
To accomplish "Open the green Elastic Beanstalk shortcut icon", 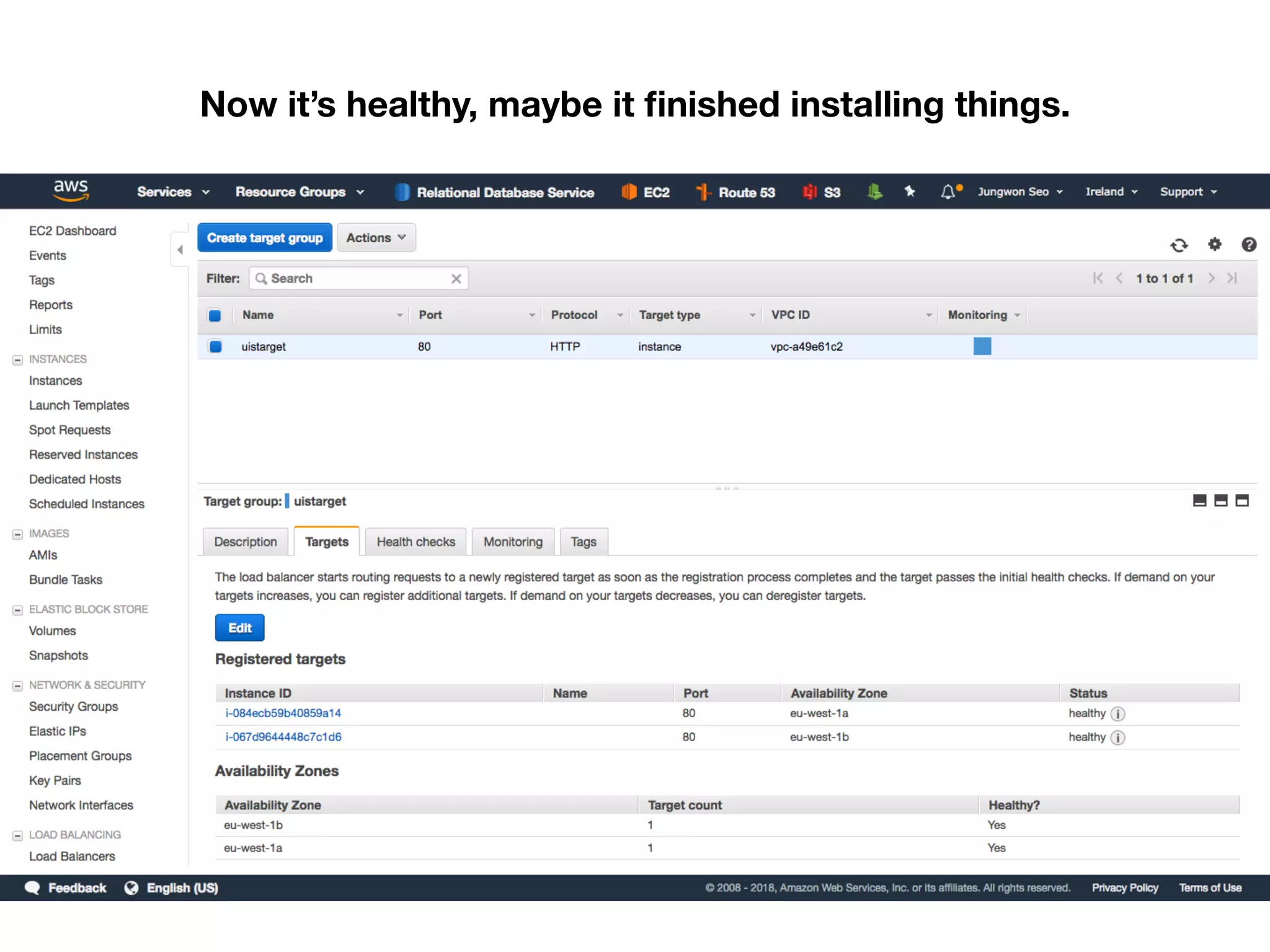I will pos(874,192).
